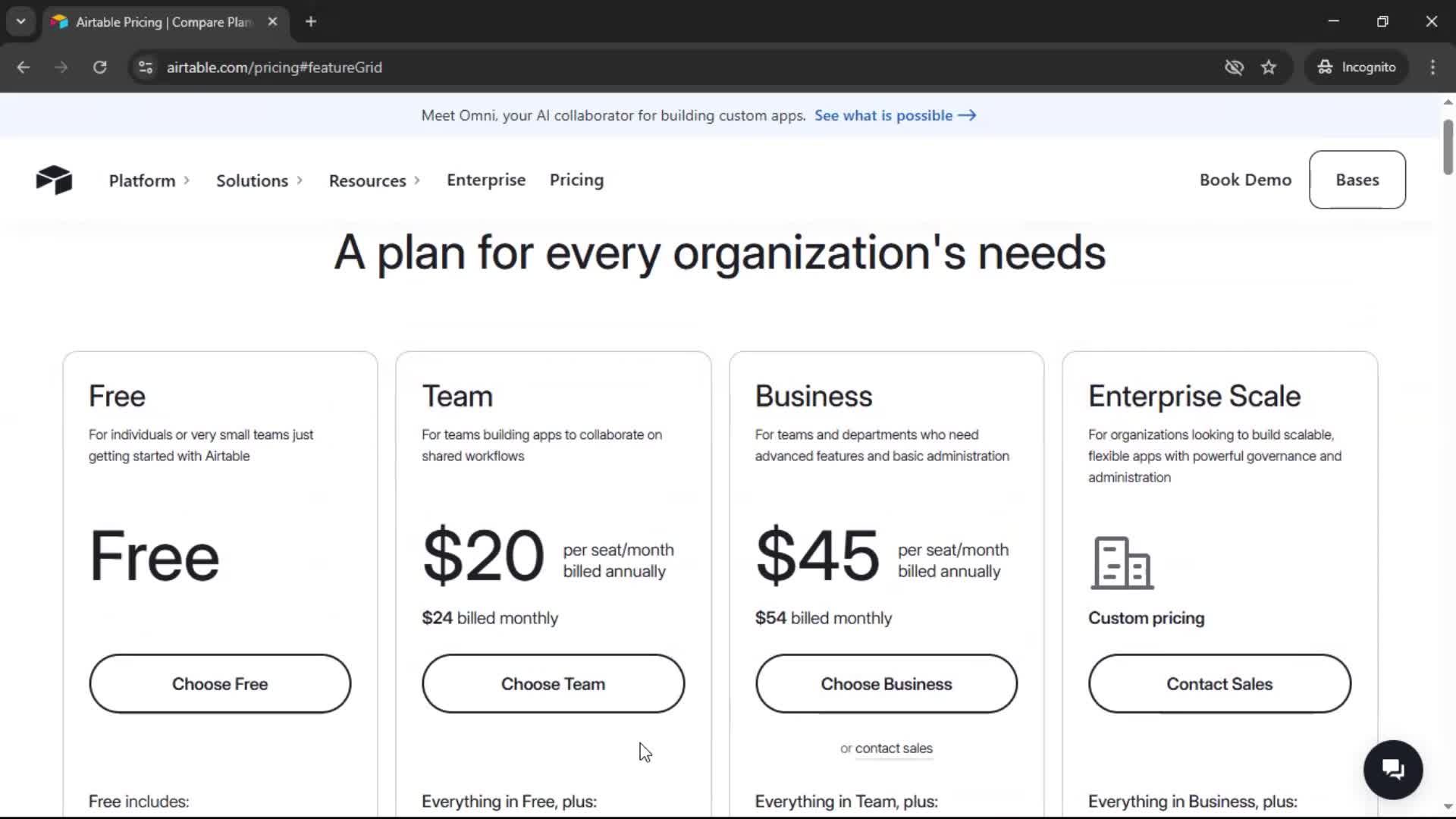Open a new browser tab
Viewport: 1456px width, 819px height.
pos(311,21)
